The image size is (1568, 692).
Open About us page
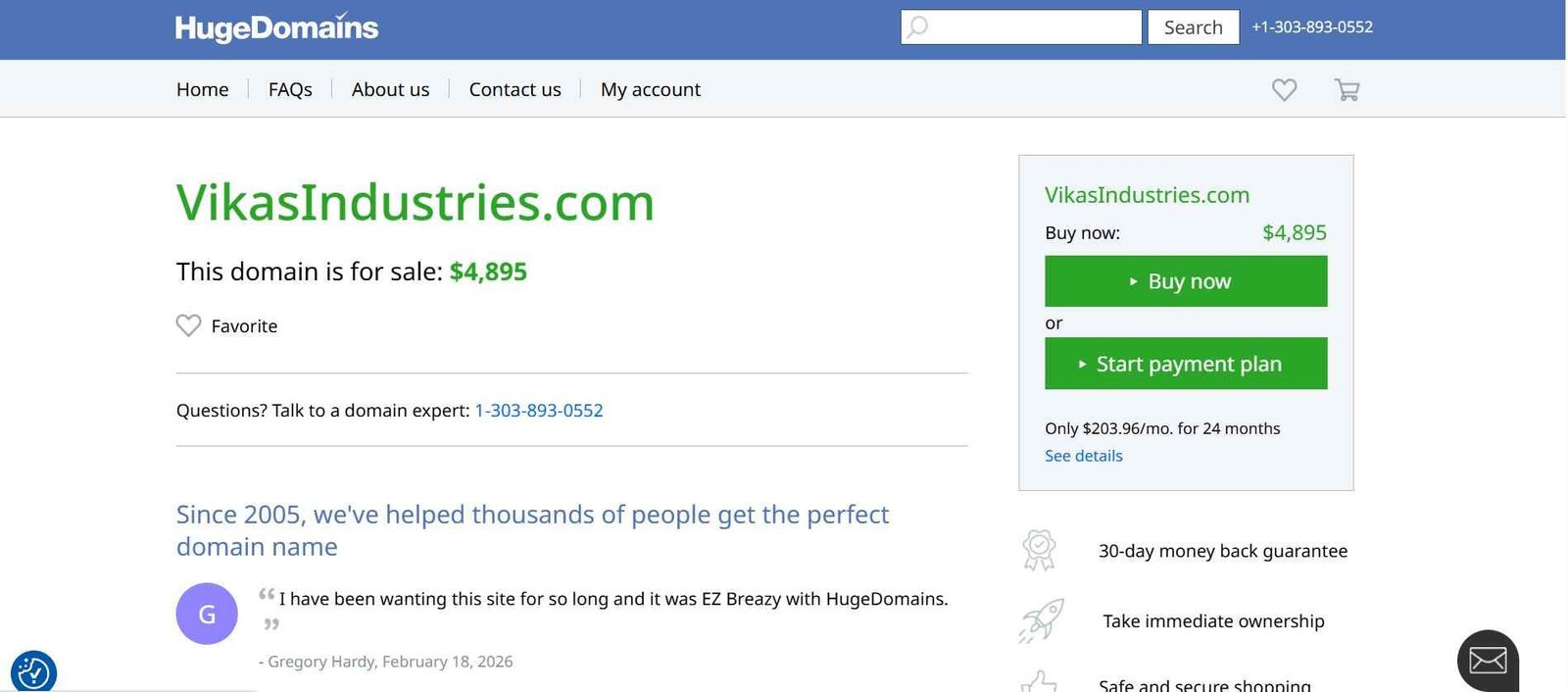tap(390, 89)
